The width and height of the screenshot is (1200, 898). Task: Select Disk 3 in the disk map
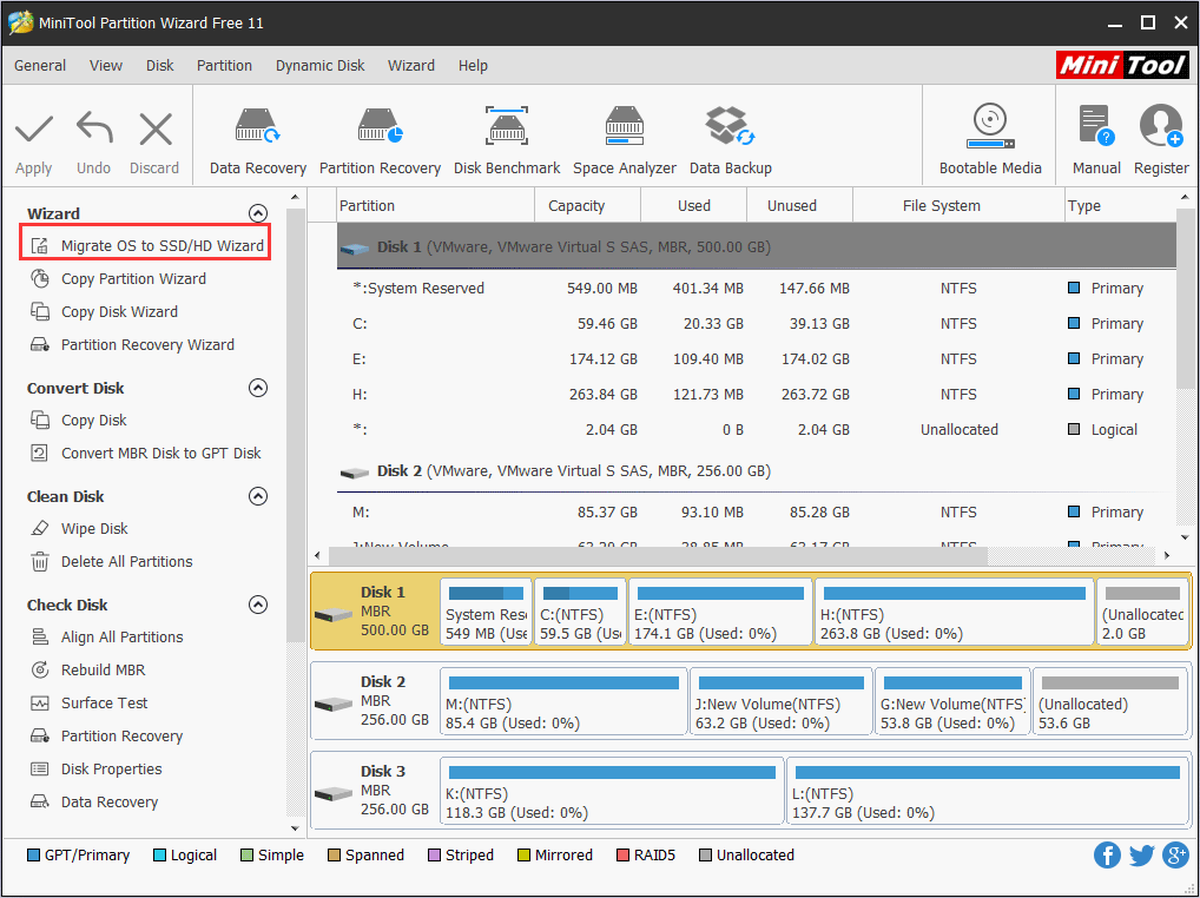374,790
